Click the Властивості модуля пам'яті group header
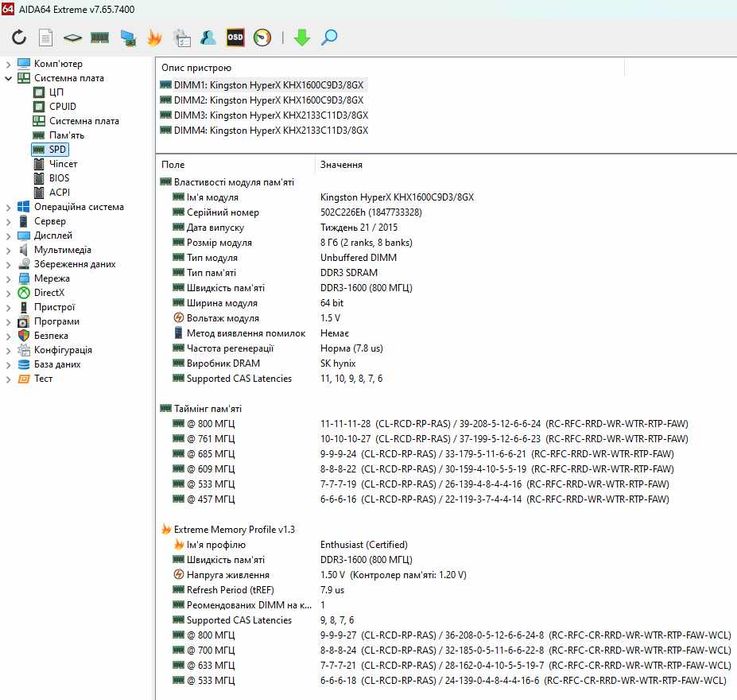 tap(227, 182)
